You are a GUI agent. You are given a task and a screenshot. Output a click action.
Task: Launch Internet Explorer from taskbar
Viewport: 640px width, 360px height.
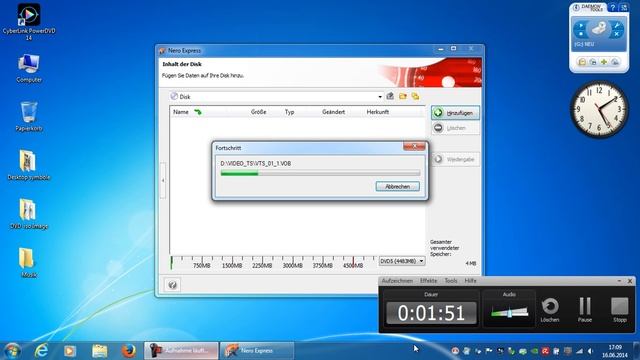click(41, 351)
